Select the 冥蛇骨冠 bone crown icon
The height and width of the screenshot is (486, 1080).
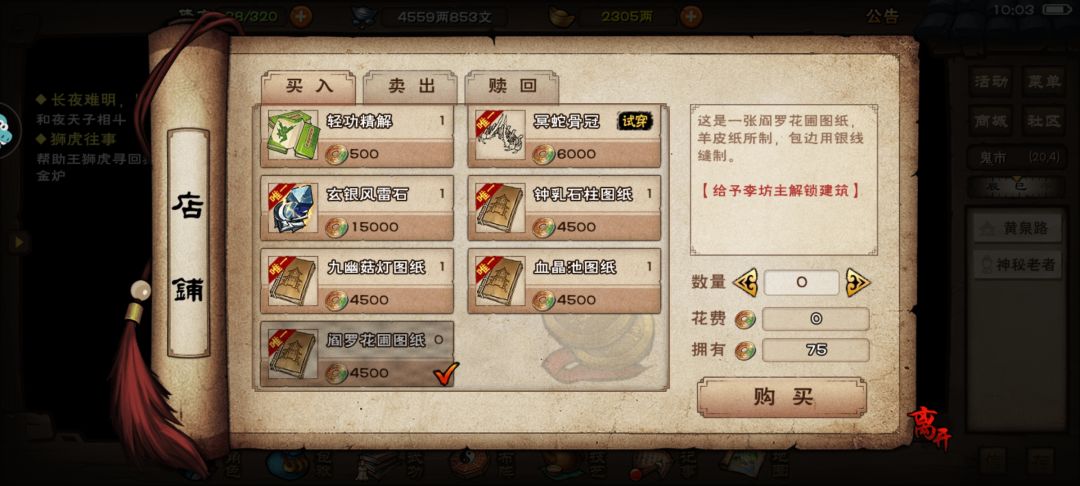(x=500, y=136)
